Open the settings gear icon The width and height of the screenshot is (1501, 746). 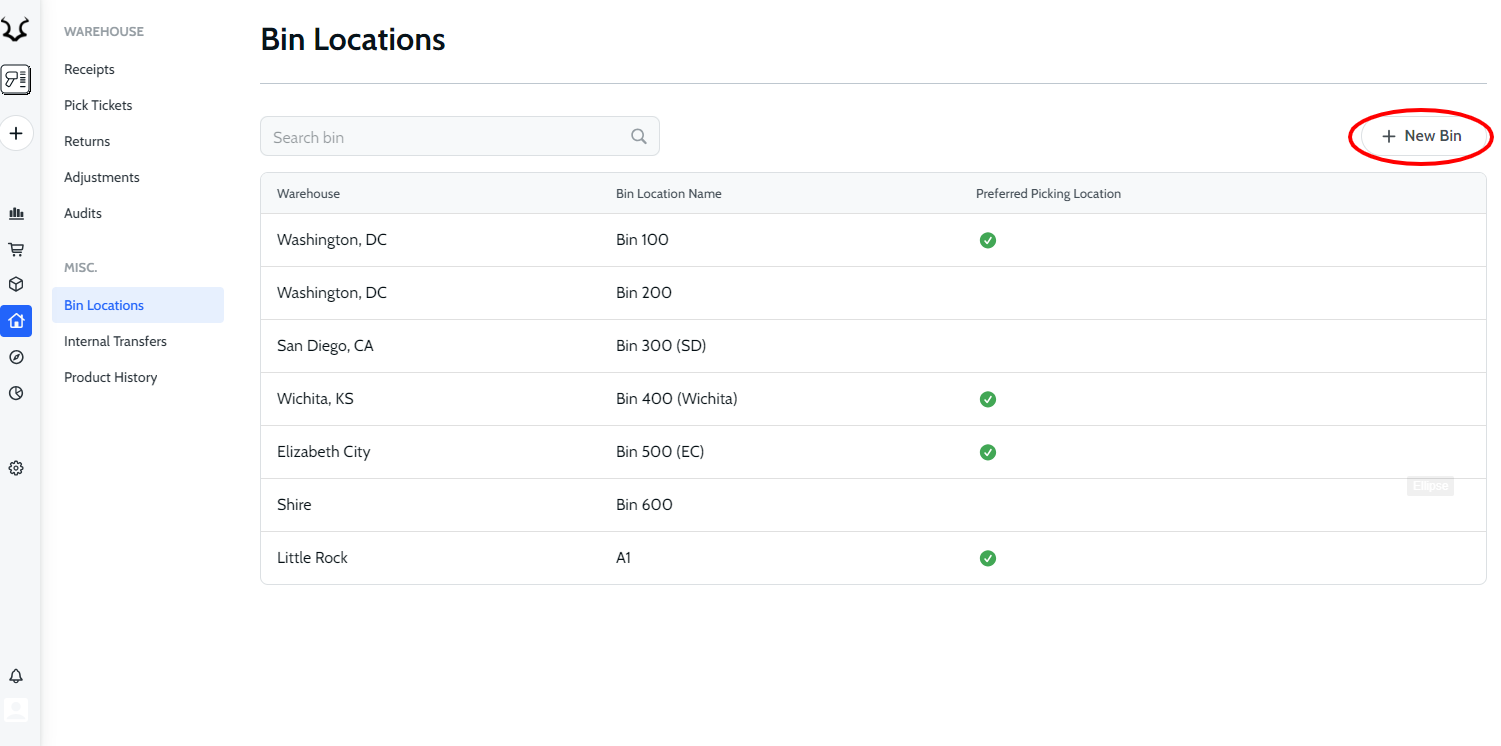click(x=16, y=468)
